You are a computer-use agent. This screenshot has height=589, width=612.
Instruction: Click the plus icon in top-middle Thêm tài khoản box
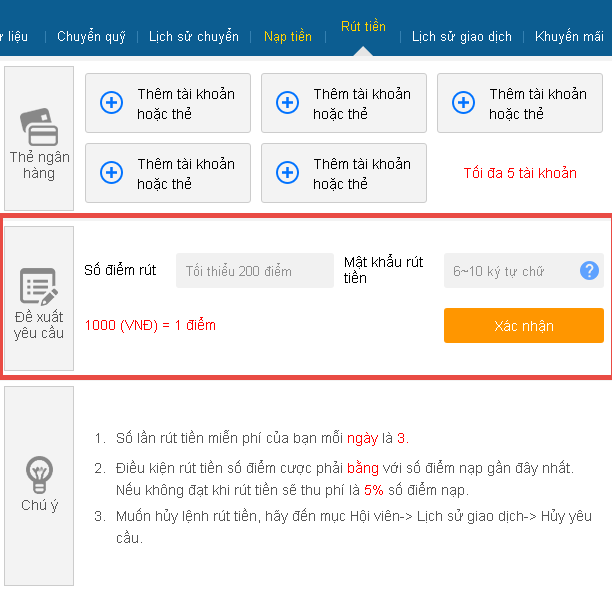tap(287, 102)
